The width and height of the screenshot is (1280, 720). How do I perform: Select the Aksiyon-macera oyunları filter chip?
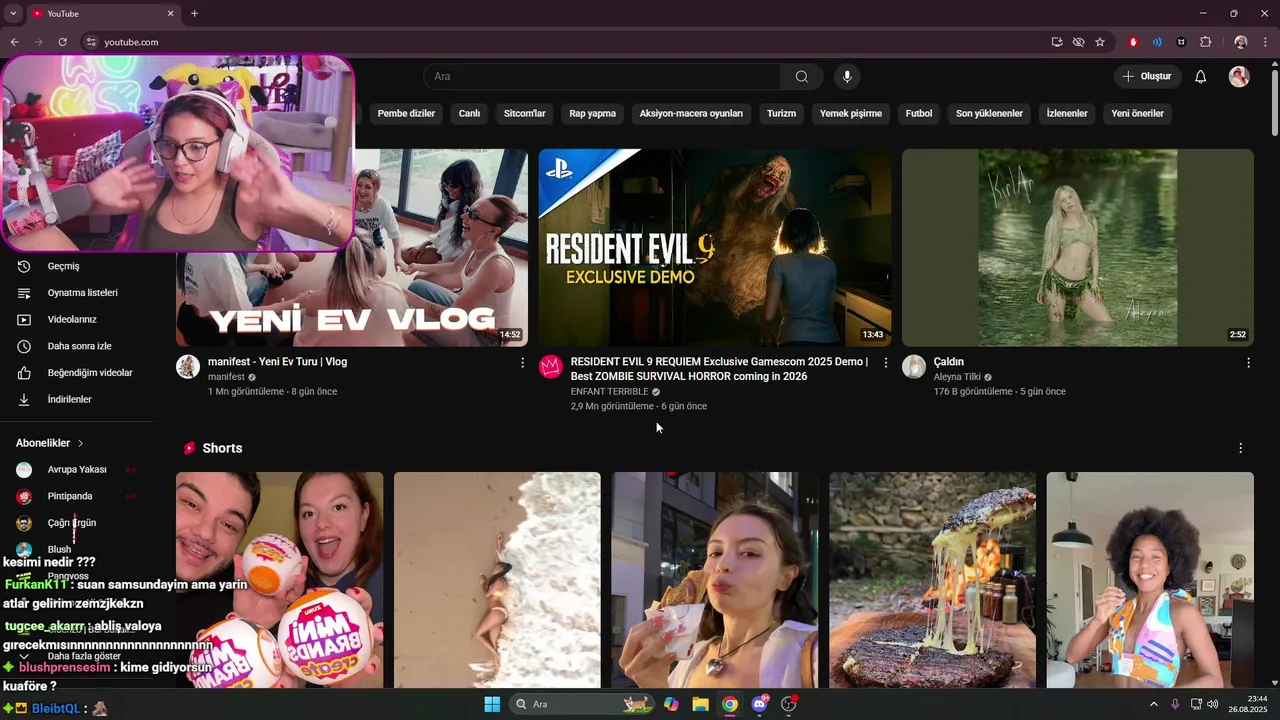(691, 113)
